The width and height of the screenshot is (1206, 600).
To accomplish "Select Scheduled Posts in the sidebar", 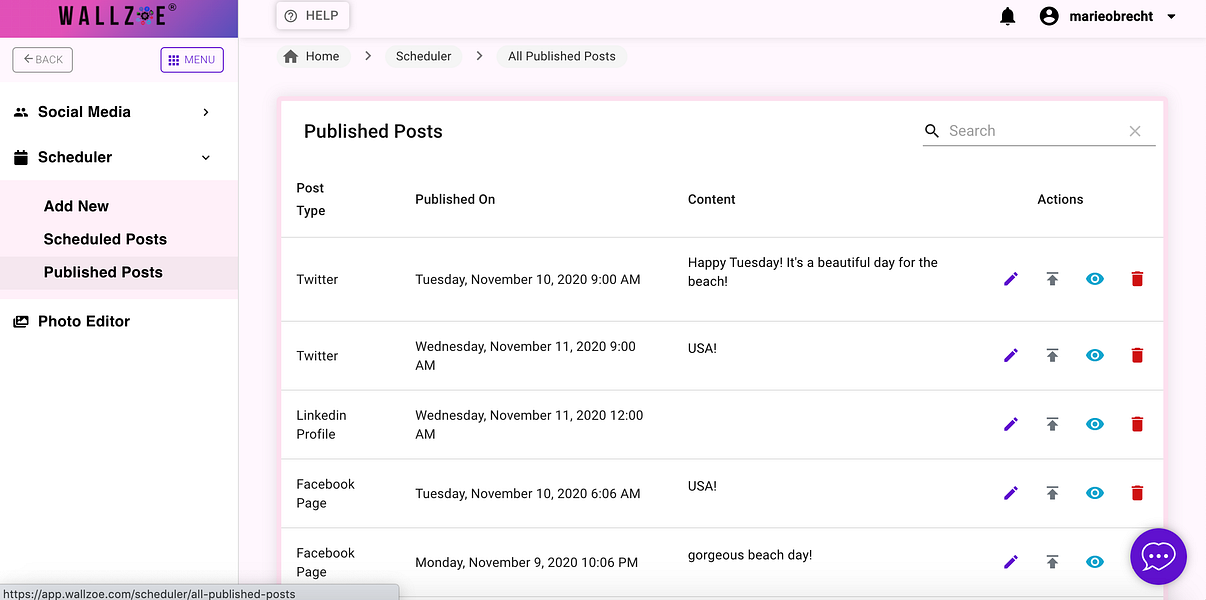I will (105, 239).
